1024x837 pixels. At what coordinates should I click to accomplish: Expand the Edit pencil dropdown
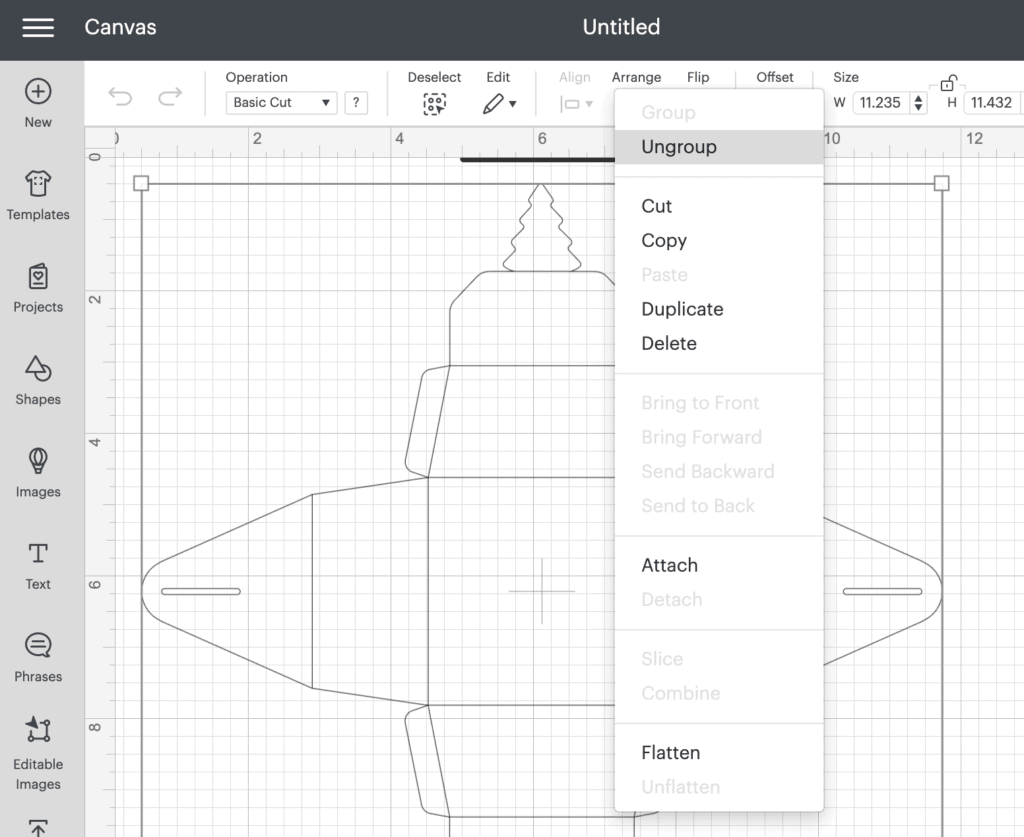(500, 103)
